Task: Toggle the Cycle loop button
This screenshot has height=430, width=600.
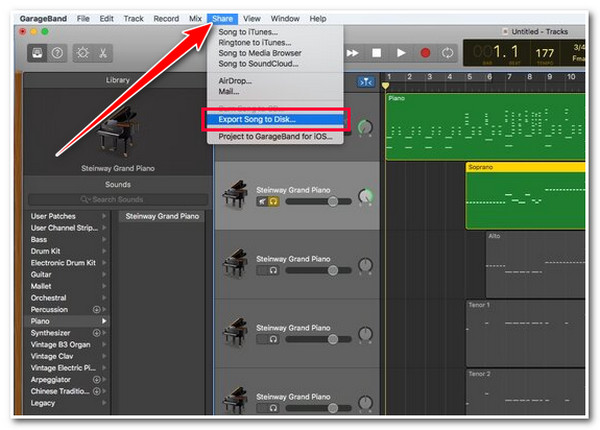Action: (447, 53)
